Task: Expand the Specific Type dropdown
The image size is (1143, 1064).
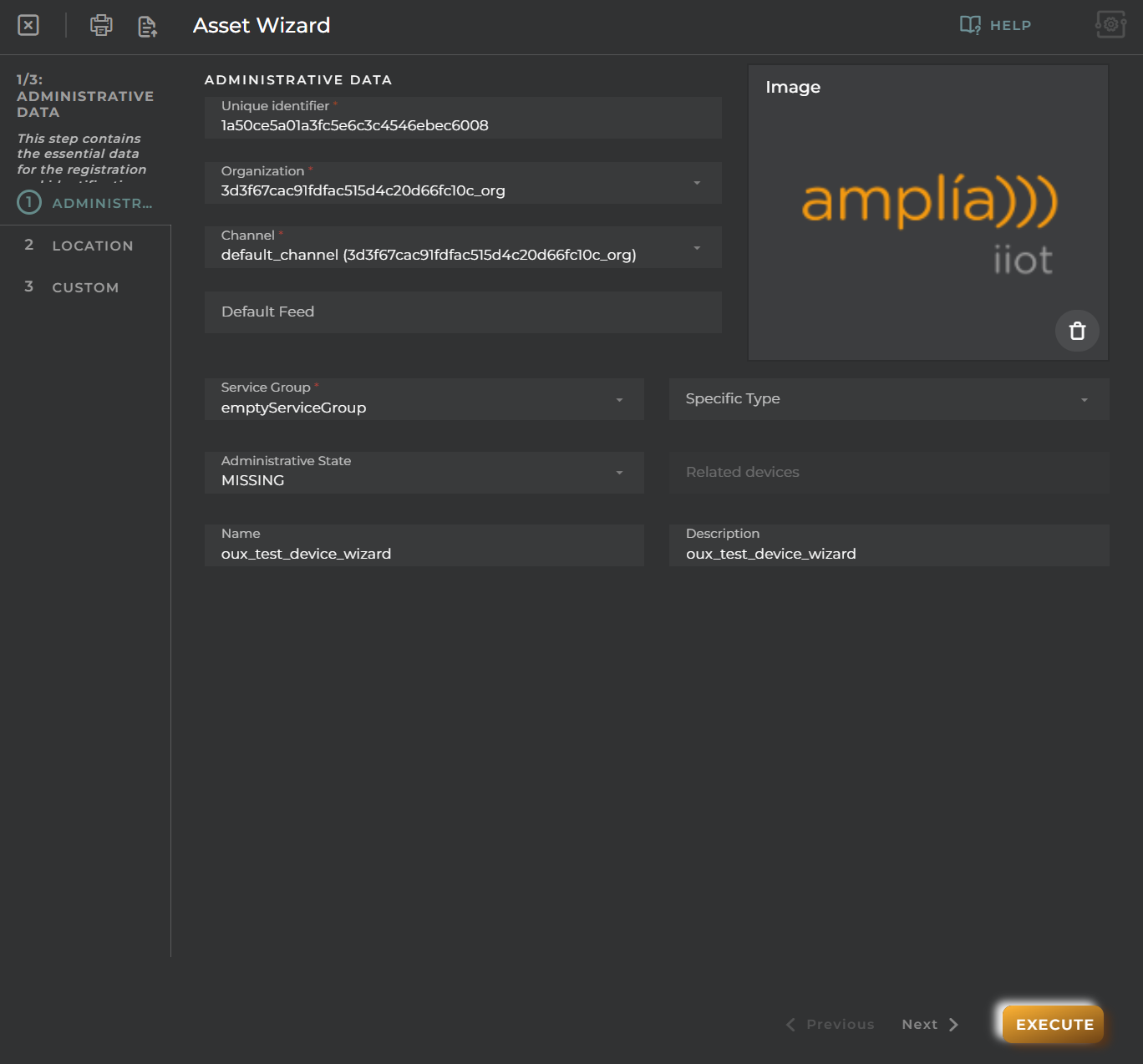Action: 1085,400
